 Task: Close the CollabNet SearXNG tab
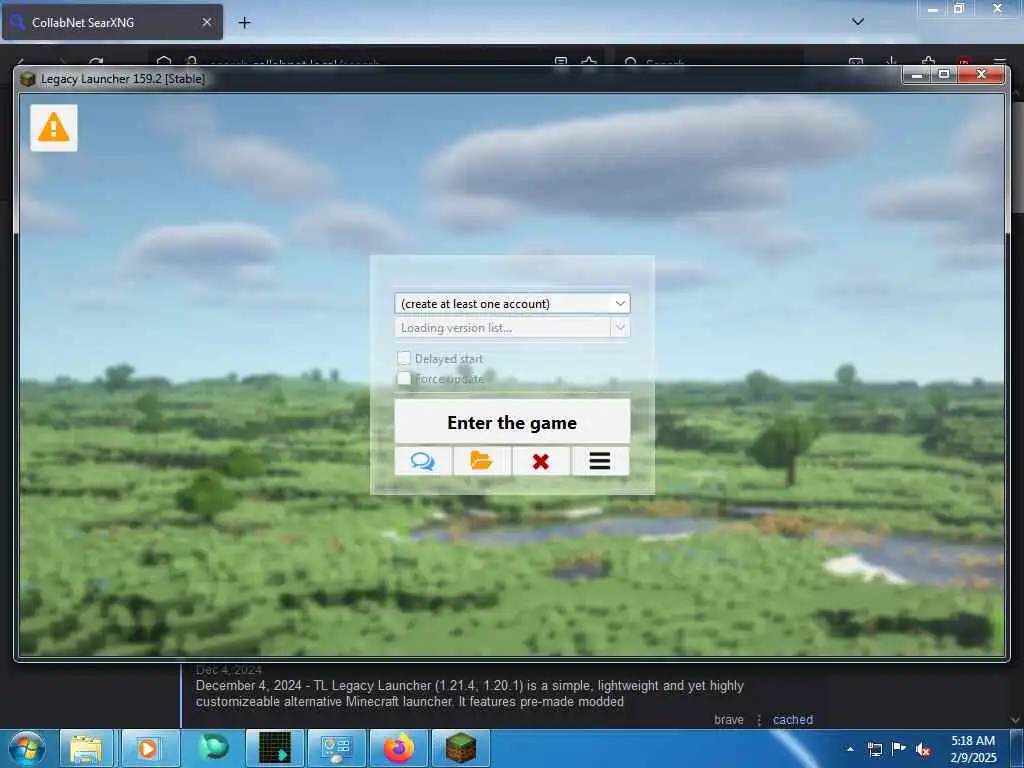click(x=206, y=22)
